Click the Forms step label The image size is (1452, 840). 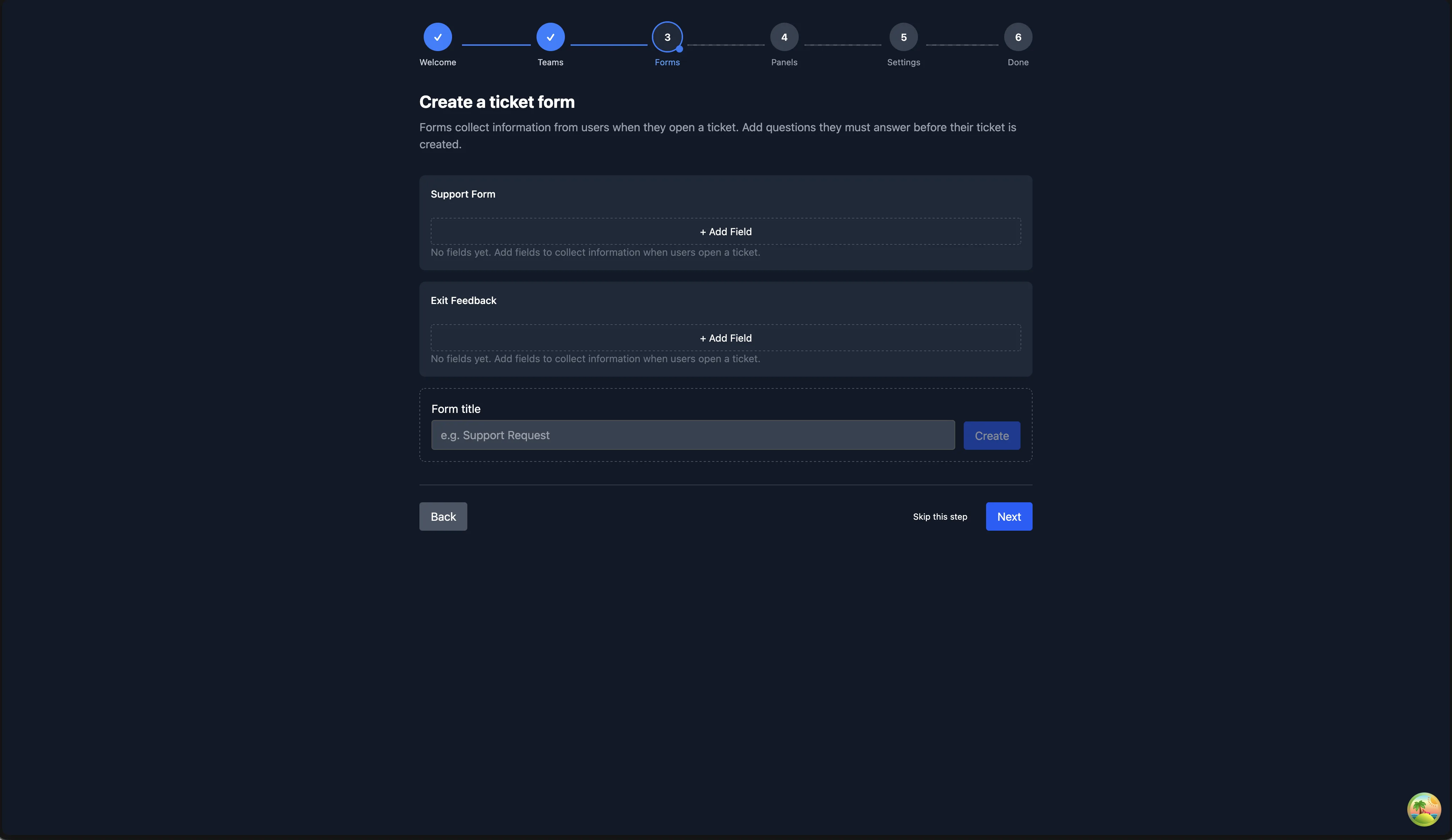[x=667, y=62]
